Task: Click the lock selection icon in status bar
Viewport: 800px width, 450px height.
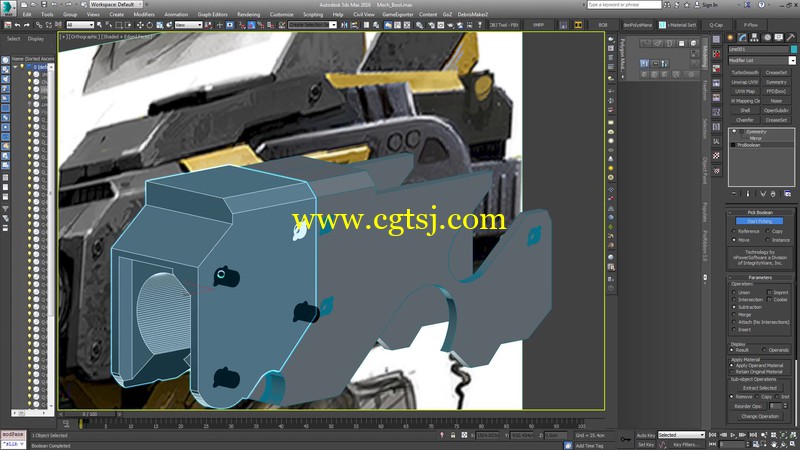Action: pos(453,435)
